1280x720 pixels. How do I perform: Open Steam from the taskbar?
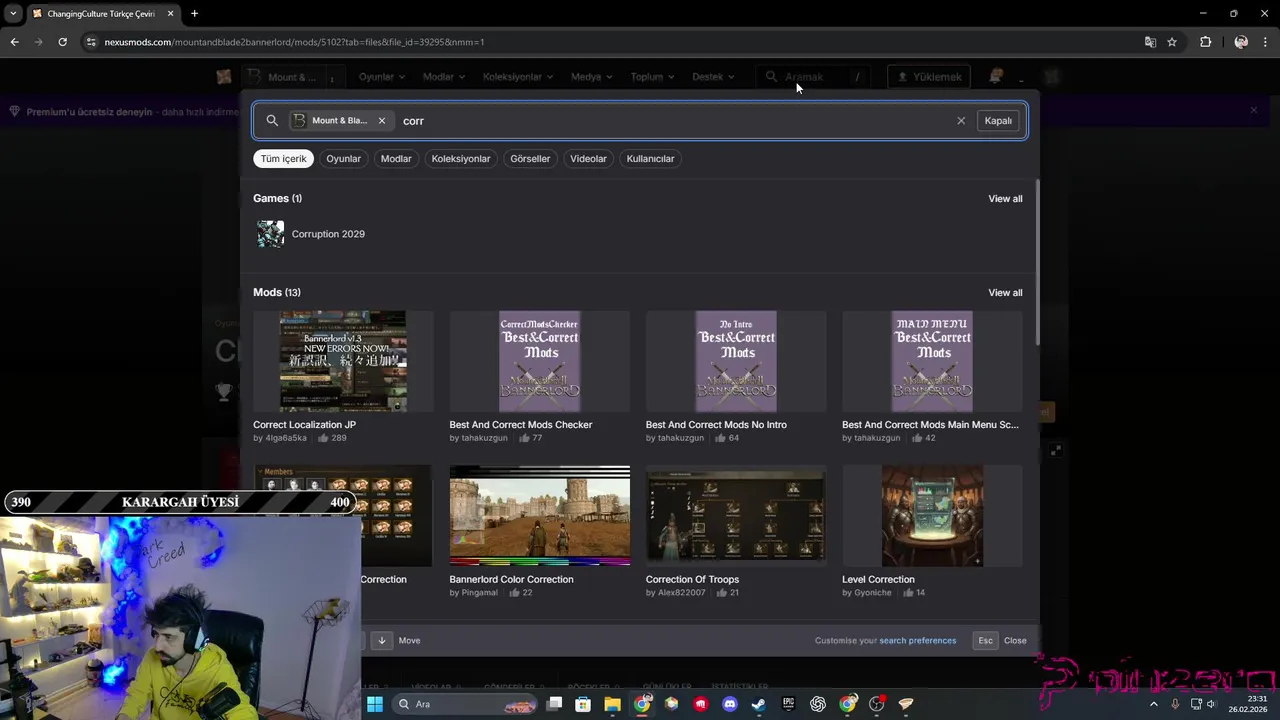click(x=759, y=704)
